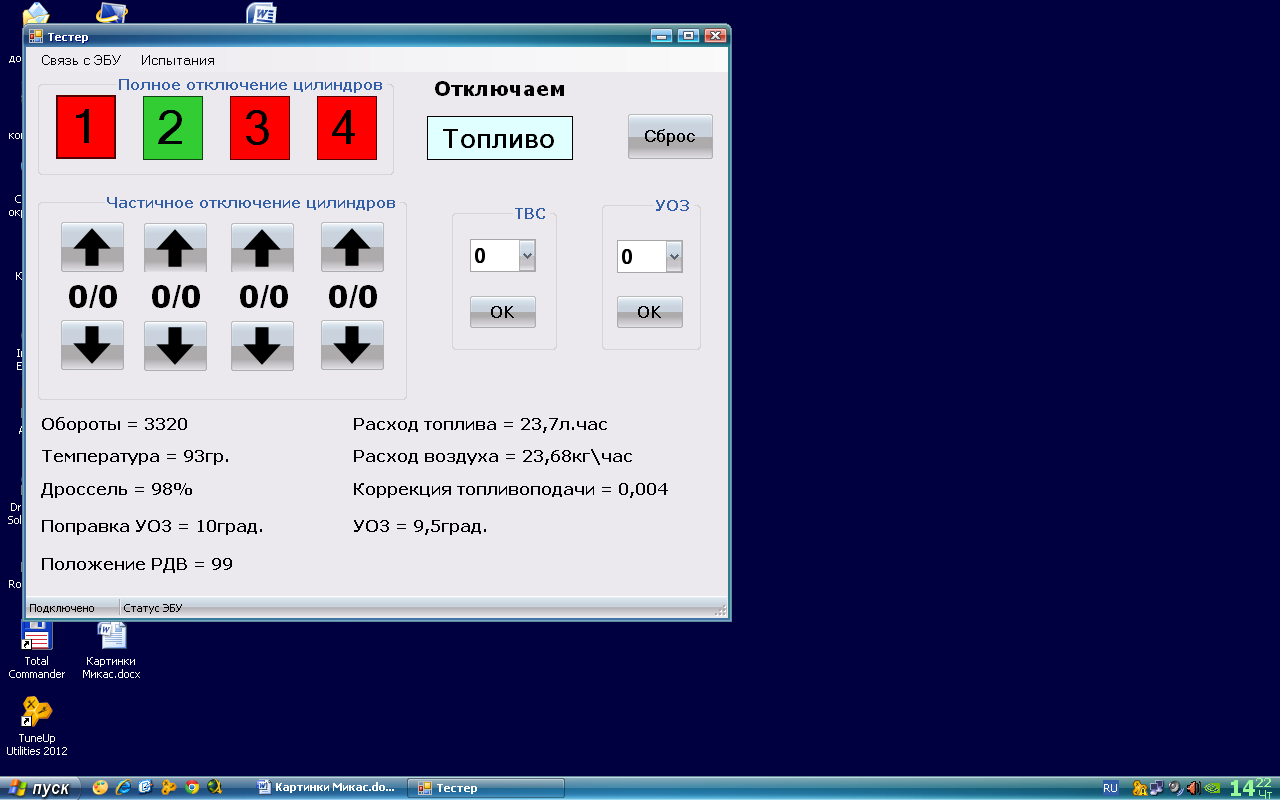Select the Тестер taskbar button
Image resolution: width=1280 pixels, height=800 pixels.
(488, 788)
